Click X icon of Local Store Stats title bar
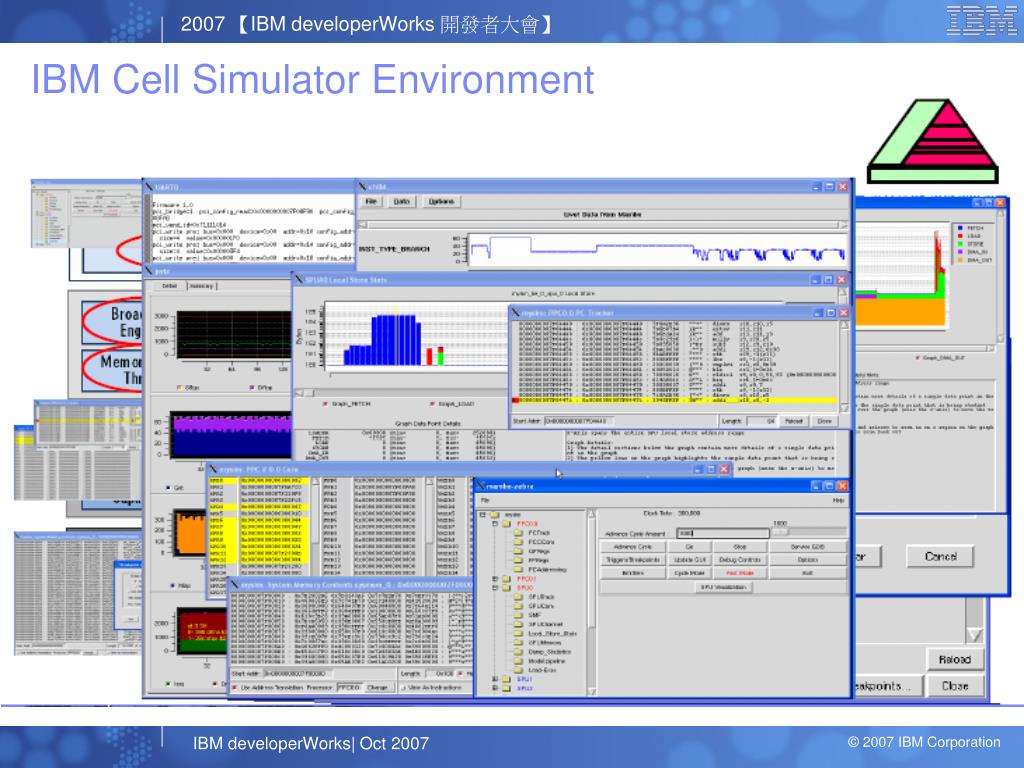Screen dimensions: 1024x768 tap(299, 280)
